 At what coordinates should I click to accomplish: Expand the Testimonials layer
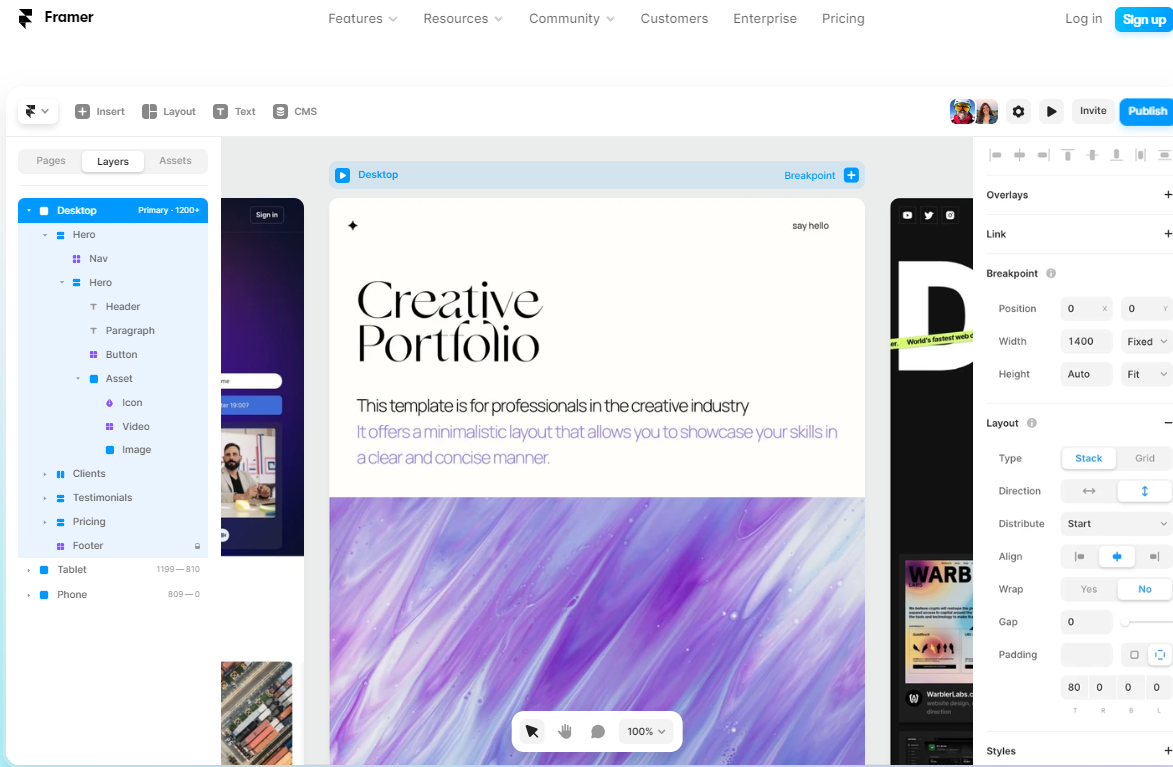click(45, 498)
